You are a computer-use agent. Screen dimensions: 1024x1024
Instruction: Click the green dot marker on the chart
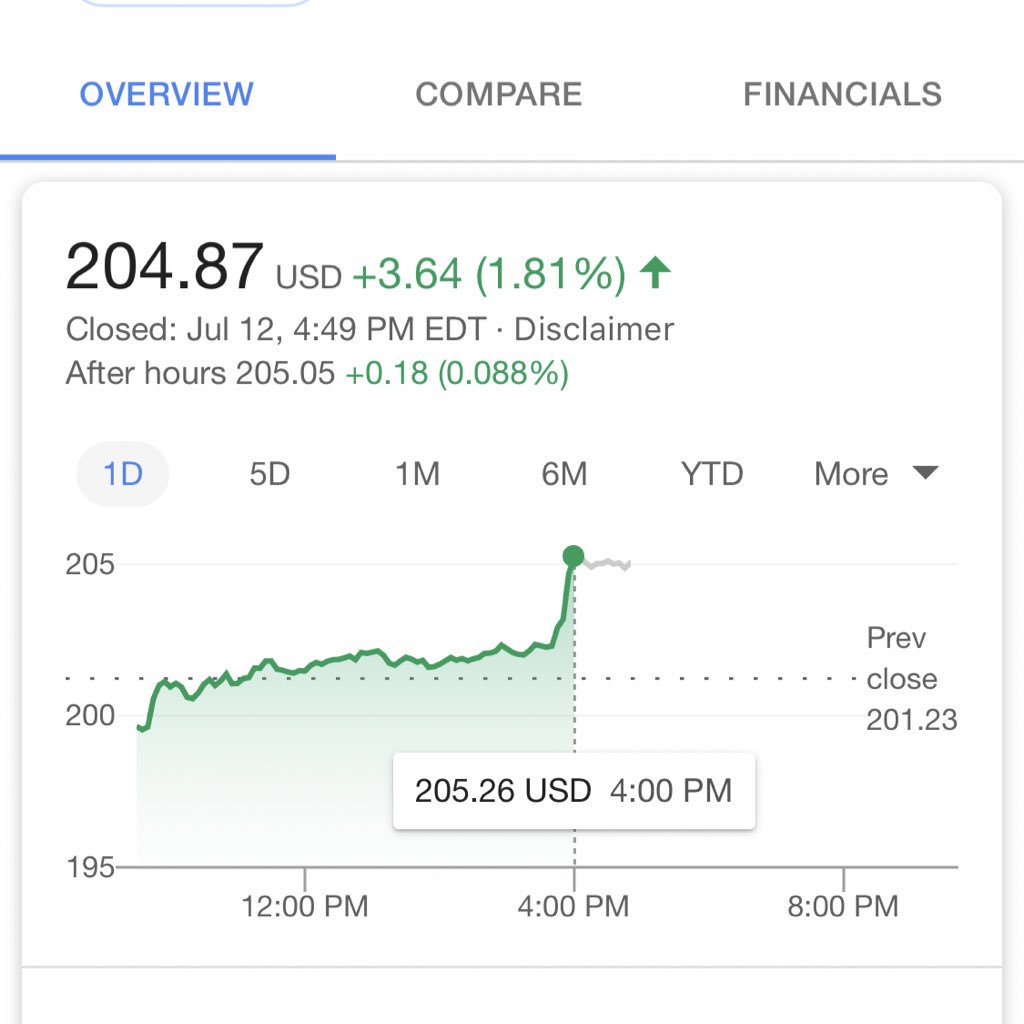[x=573, y=556]
